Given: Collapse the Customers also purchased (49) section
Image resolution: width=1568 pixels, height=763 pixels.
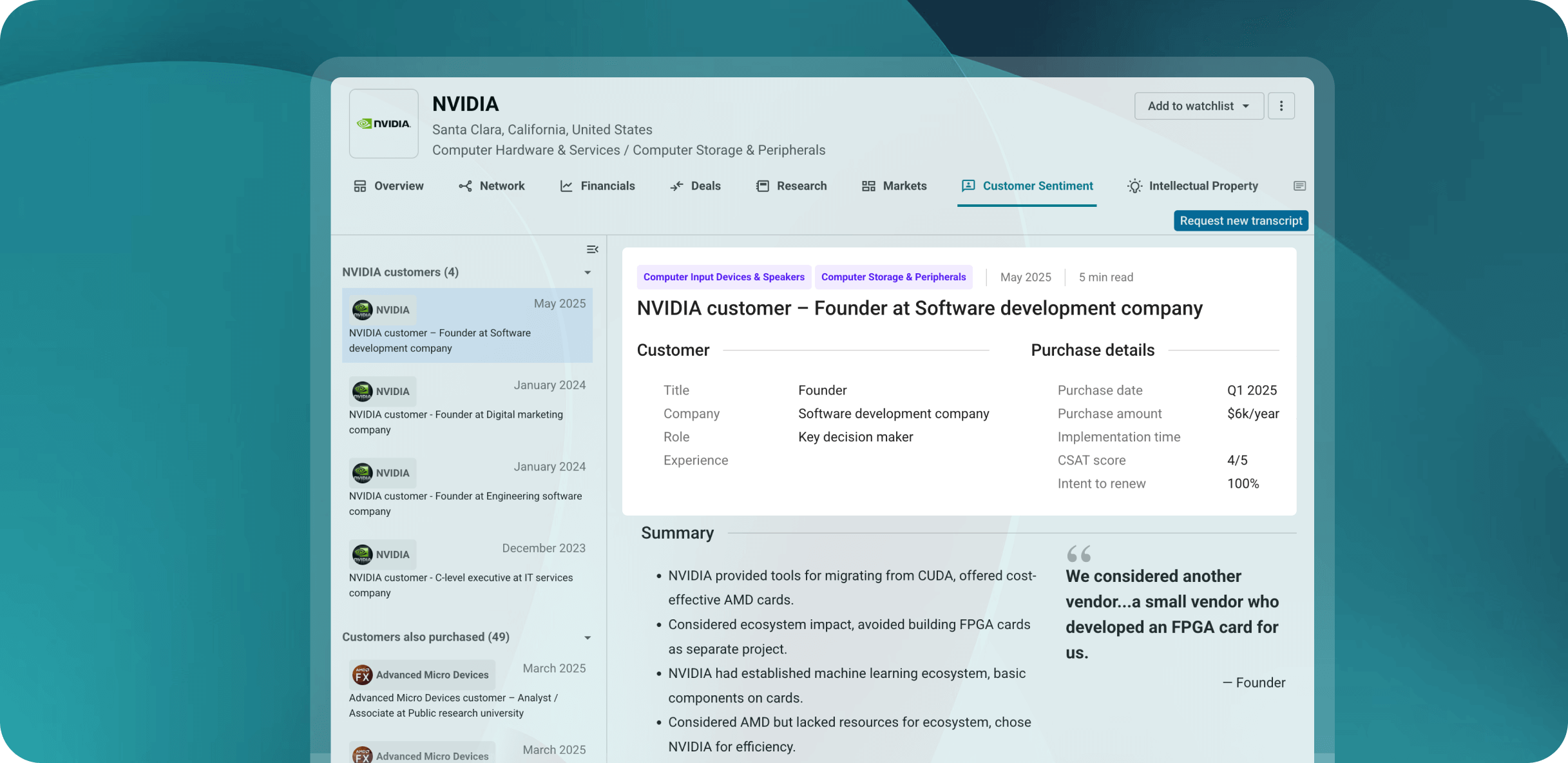Looking at the screenshot, I should click(x=588, y=637).
